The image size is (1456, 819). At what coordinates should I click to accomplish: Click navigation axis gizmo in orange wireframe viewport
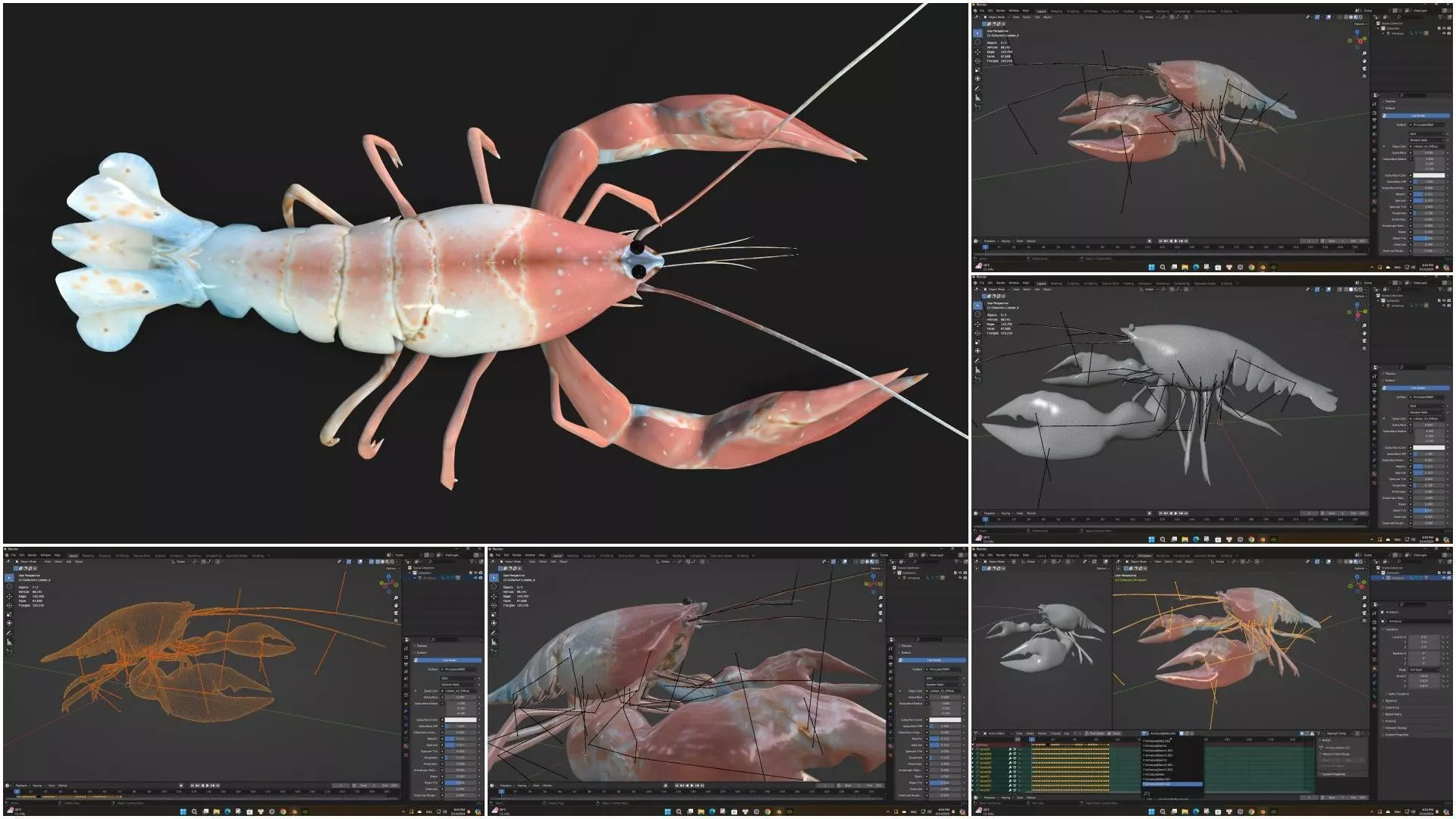388,585
